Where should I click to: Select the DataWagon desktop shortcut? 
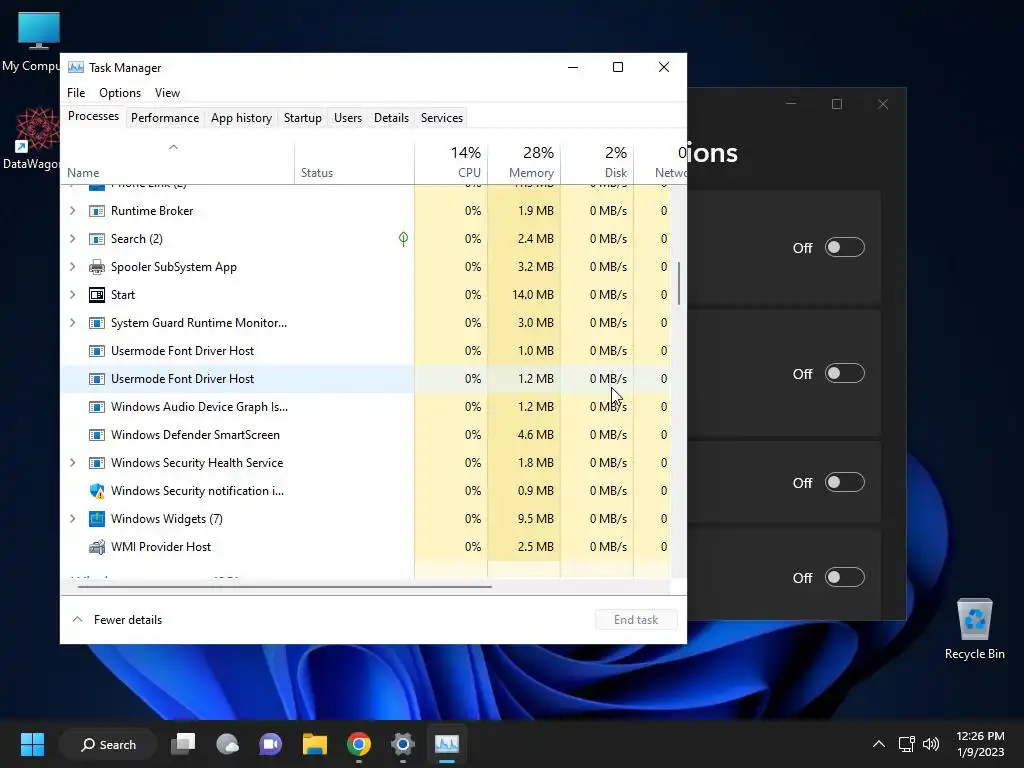point(31,139)
